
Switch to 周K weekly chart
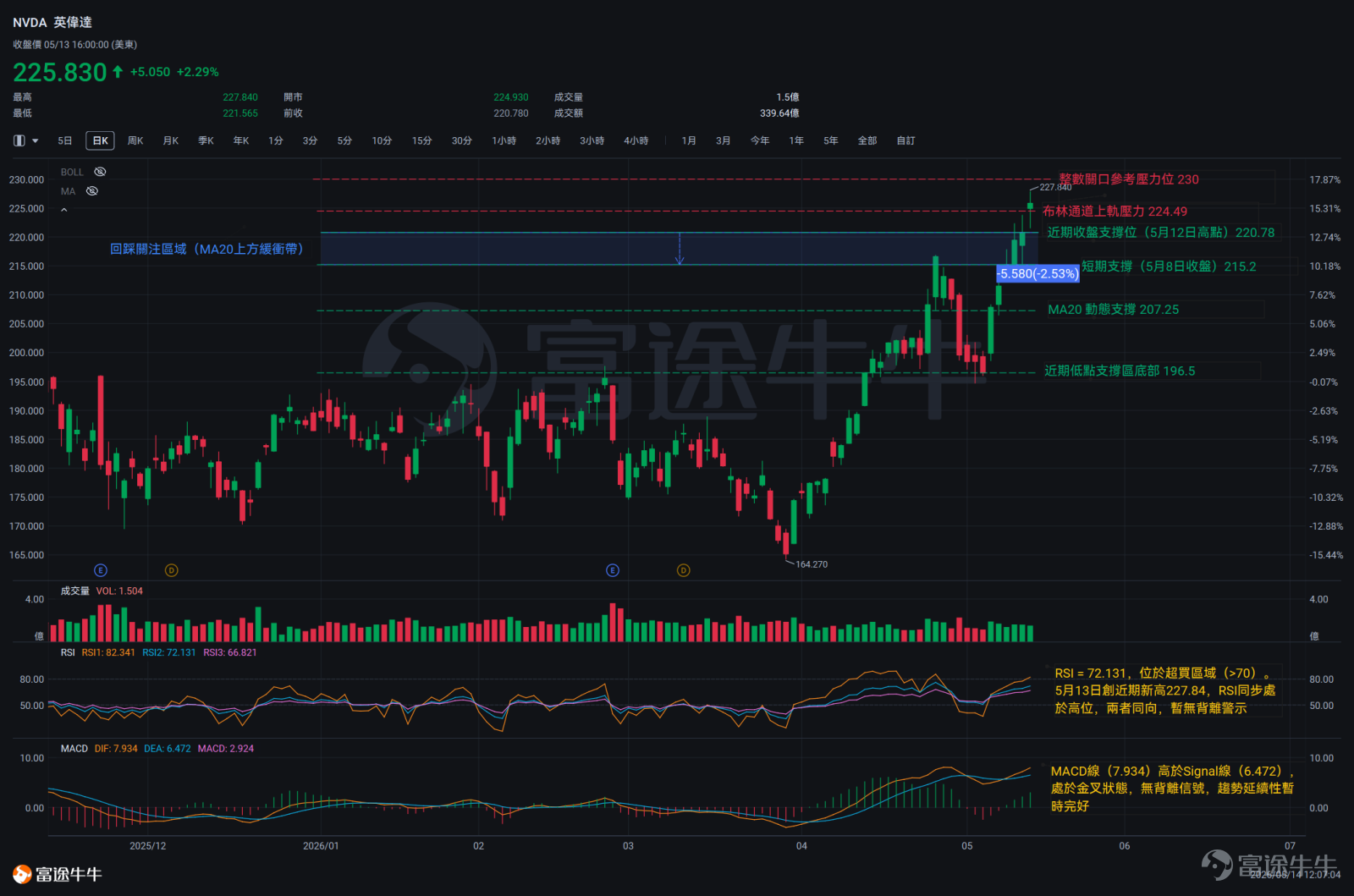[x=135, y=140]
